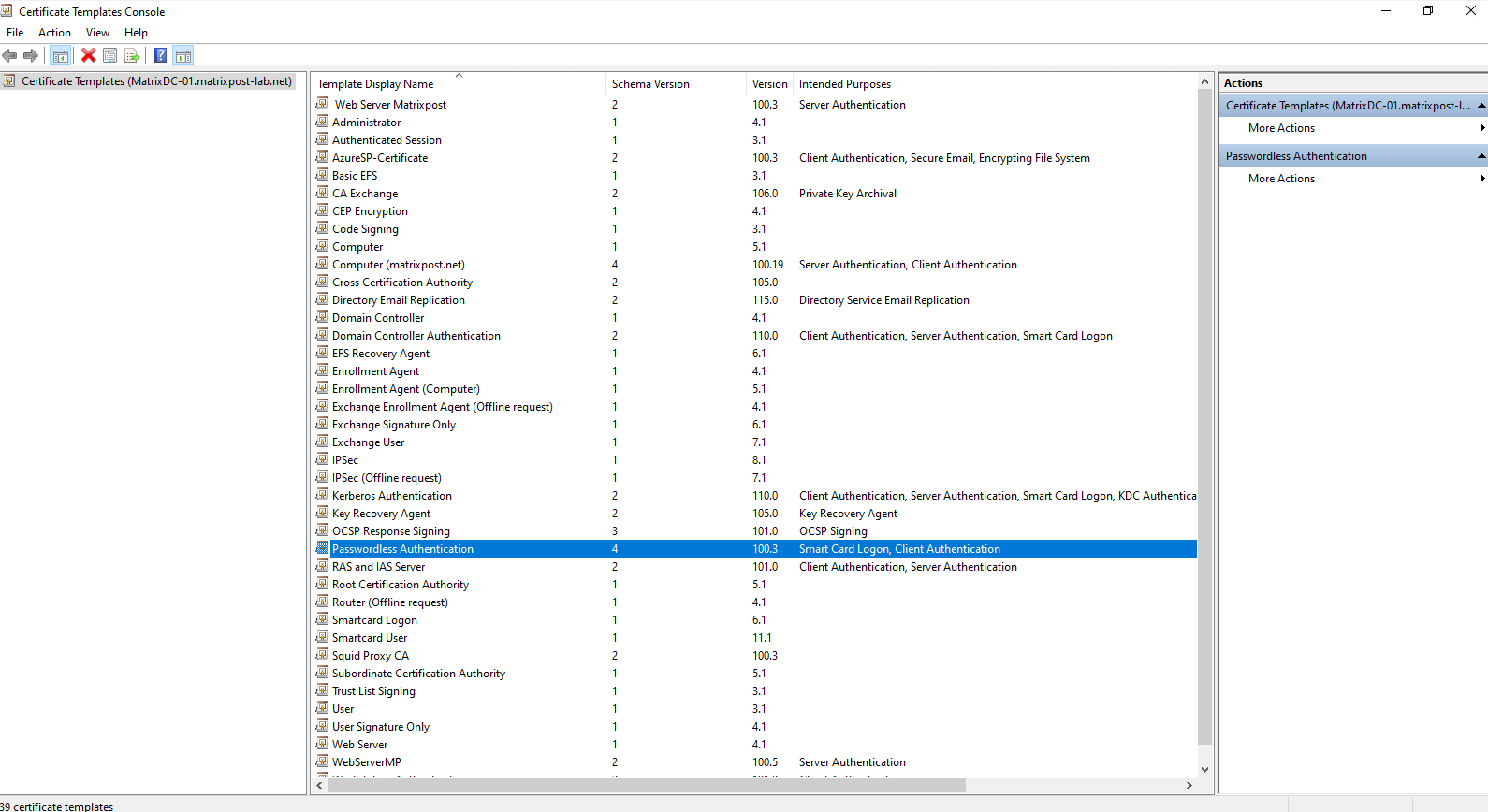The image size is (1488, 812).
Task: Sort by Intended Purposes column header
Action: pyautogui.click(x=995, y=84)
